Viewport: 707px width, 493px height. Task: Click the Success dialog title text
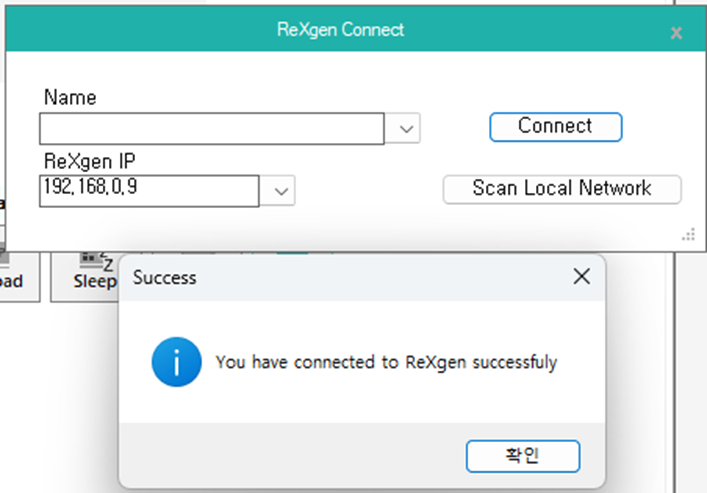(165, 278)
